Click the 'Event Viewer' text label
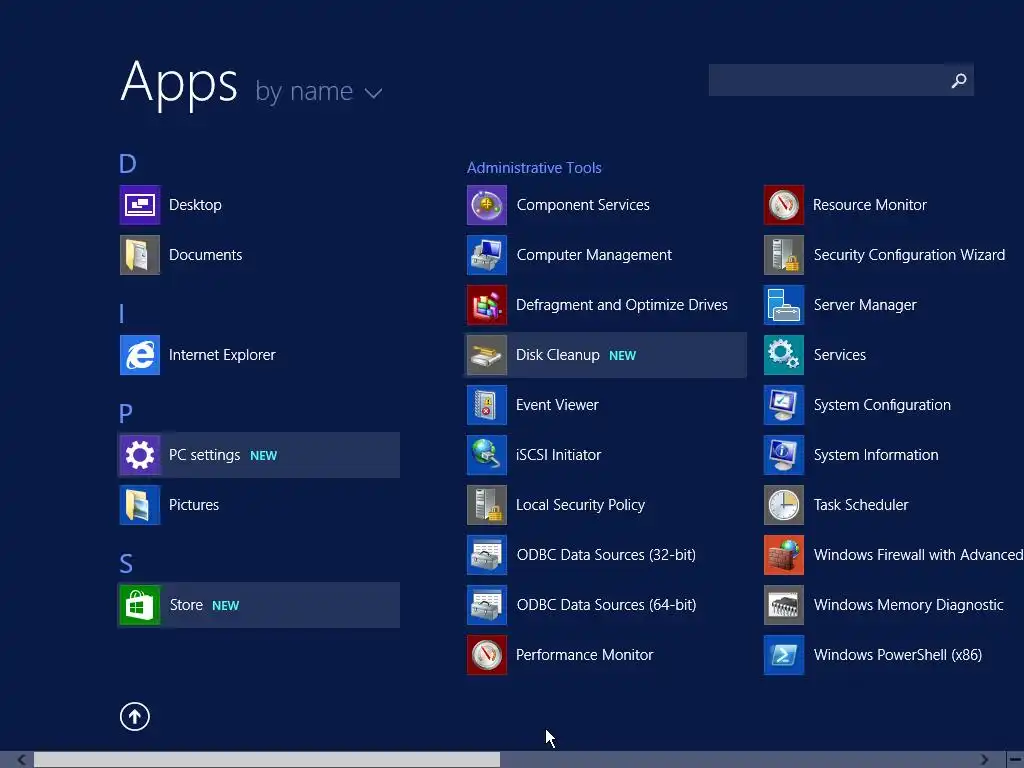Image resolution: width=1024 pixels, height=768 pixels. 557,405
